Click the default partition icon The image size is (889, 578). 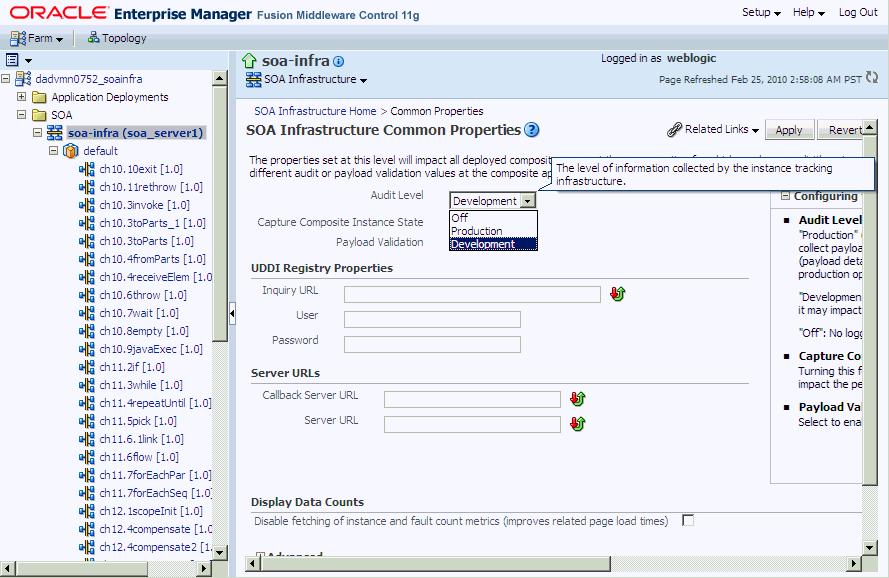pyautogui.click(x=70, y=151)
